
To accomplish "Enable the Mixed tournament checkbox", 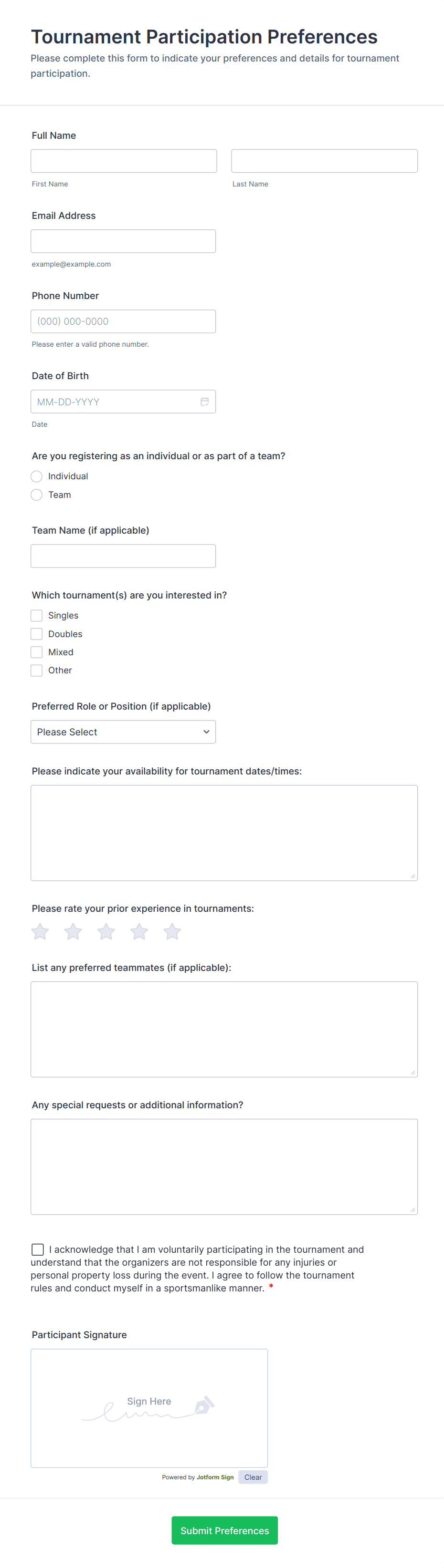I will tap(37, 652).
